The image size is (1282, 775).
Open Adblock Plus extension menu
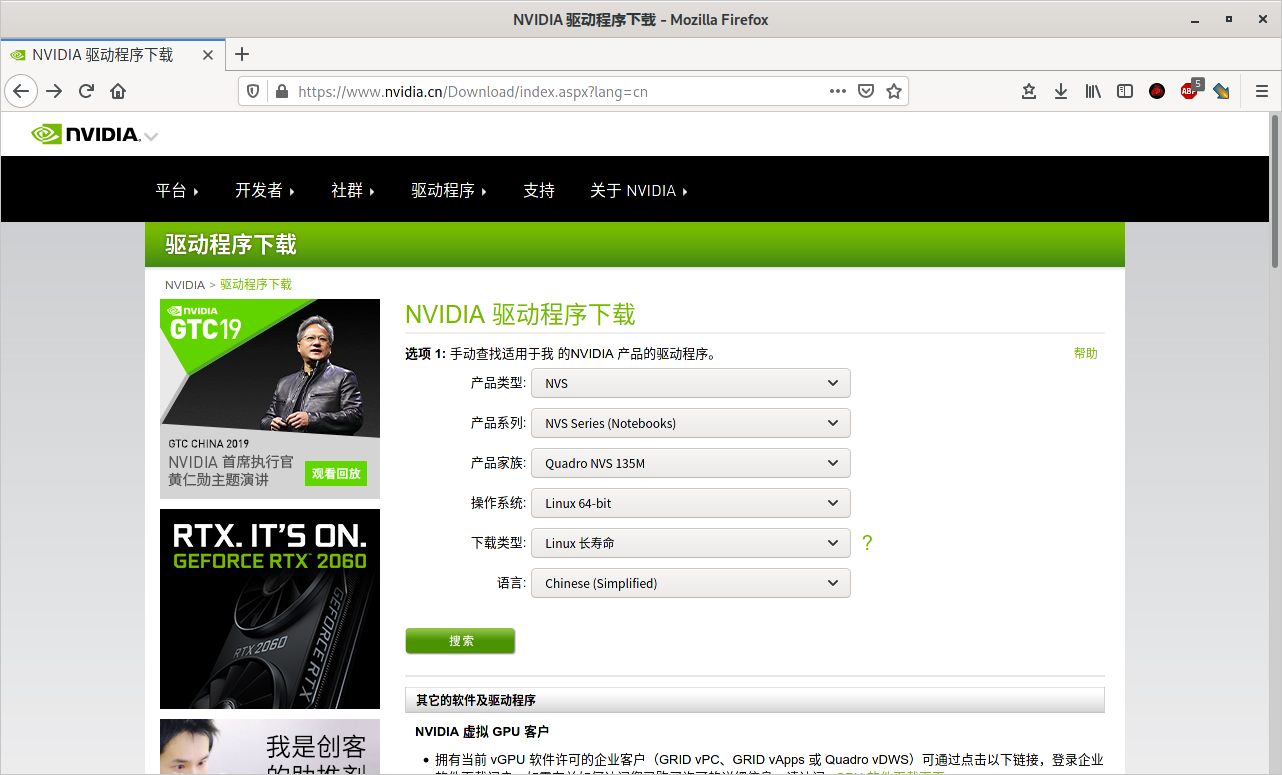pyautogui.click(x=1190, y=90)
